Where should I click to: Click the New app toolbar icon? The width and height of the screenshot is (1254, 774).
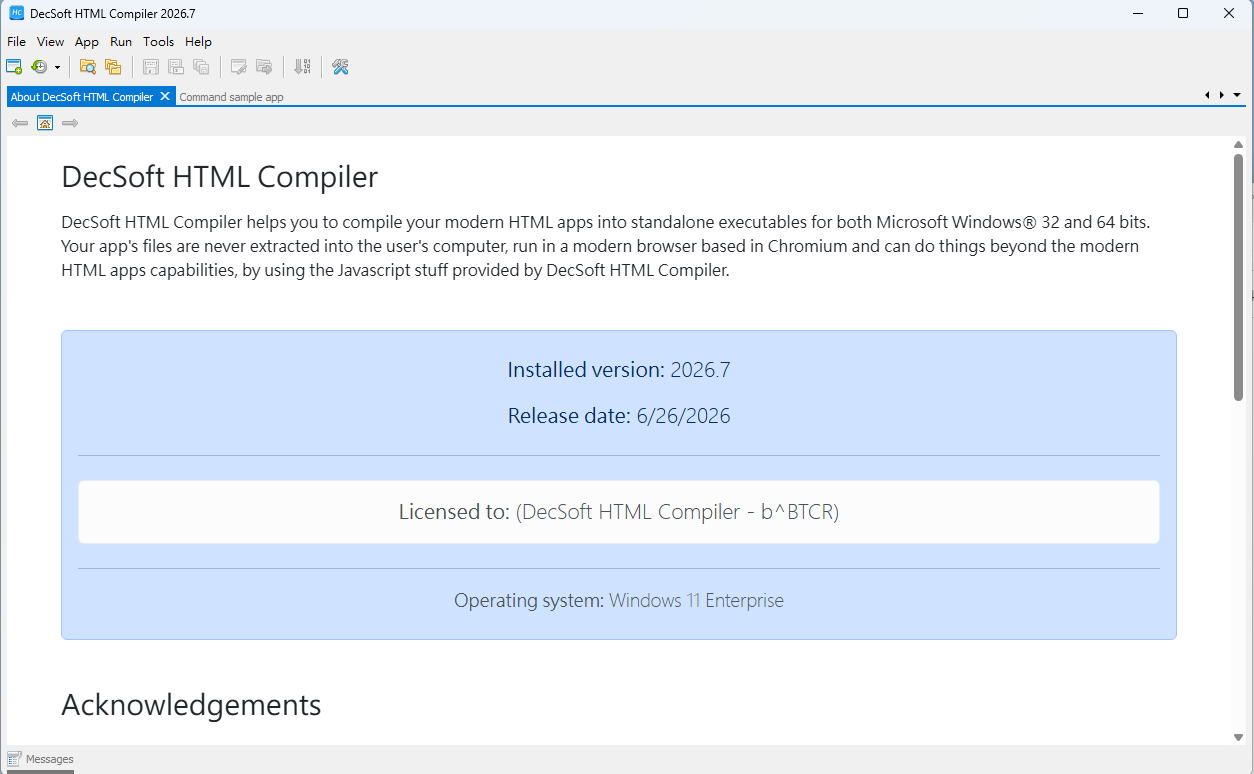14,67
